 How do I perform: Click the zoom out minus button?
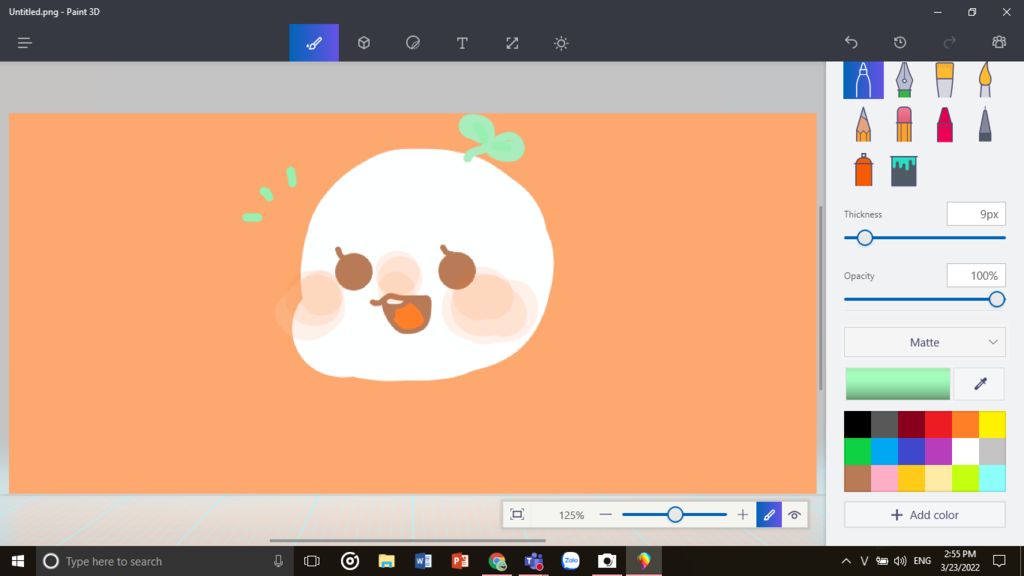click(x=605, y=515)
